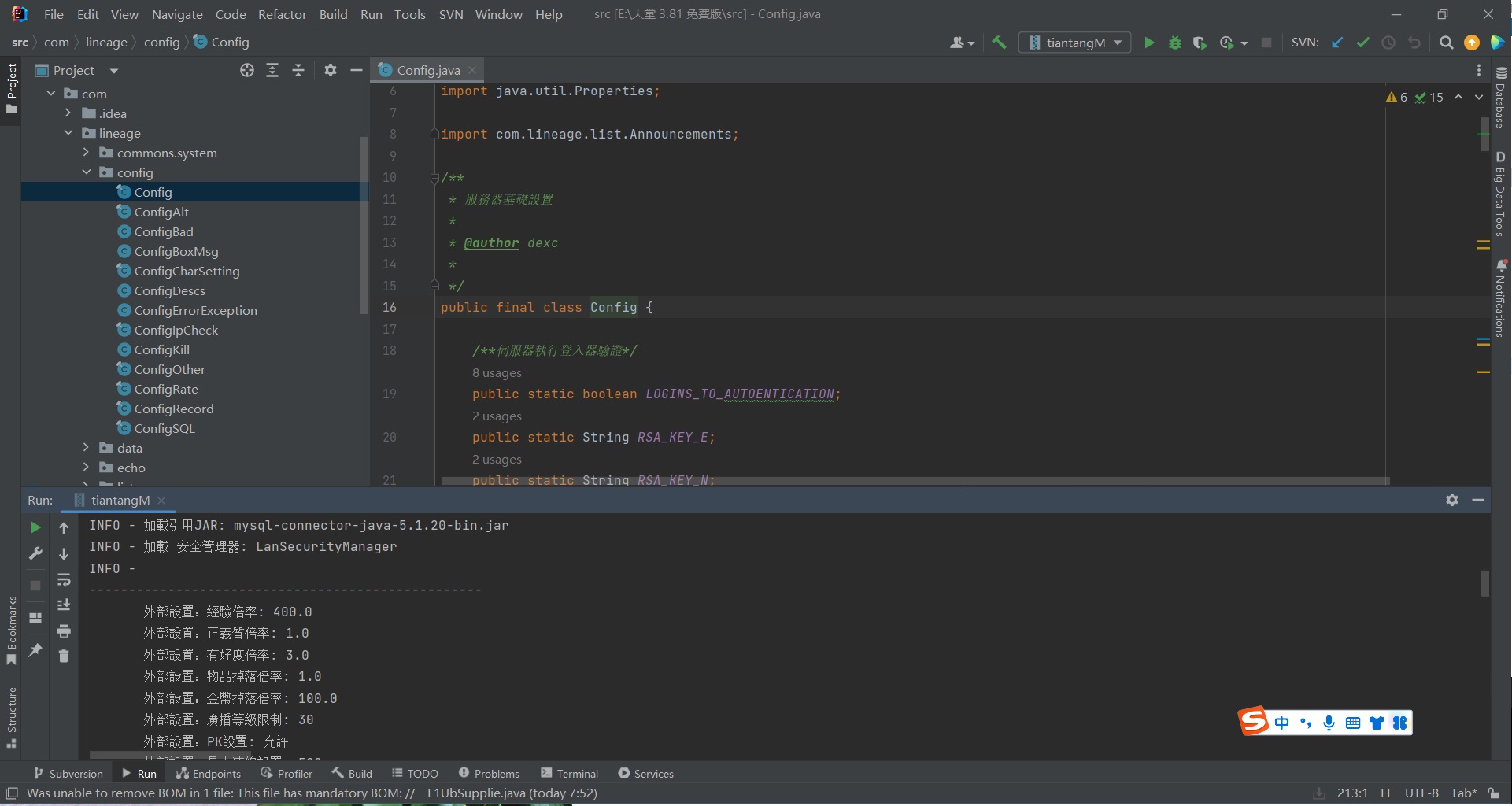
Task: Open the Terminal tool window tab
Action: click(x=569, y=774)
